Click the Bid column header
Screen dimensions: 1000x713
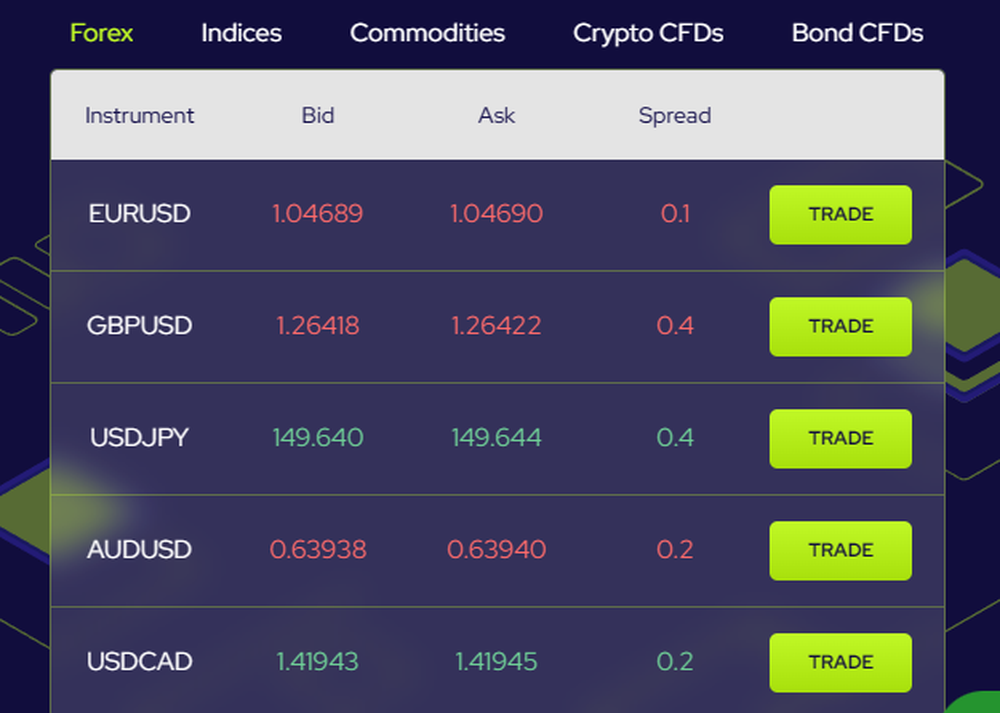click(x=318, y=115)
